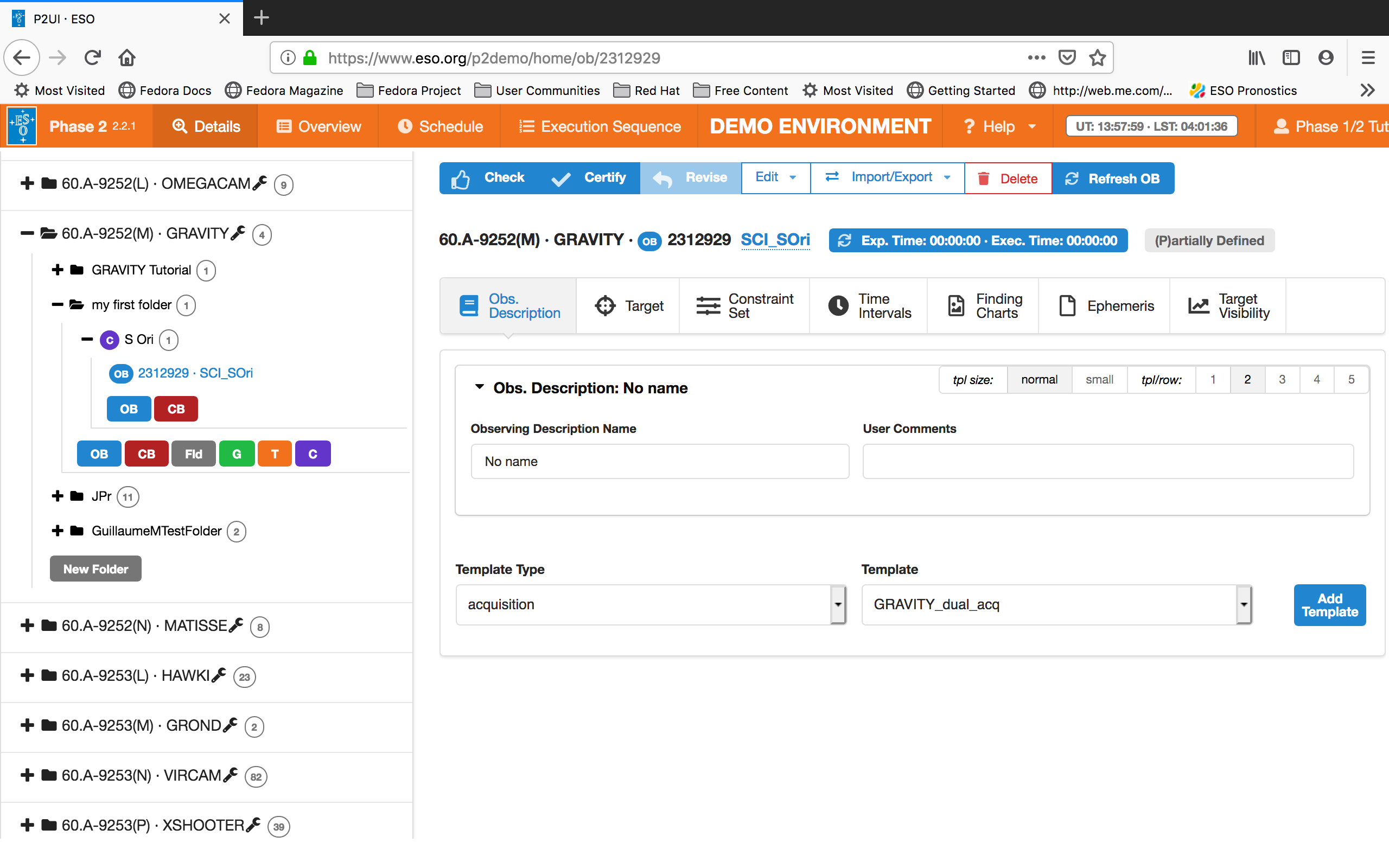Open Target Visibility tab
The width and height of the screenshot is (1389, 868).
point(1228,306)
